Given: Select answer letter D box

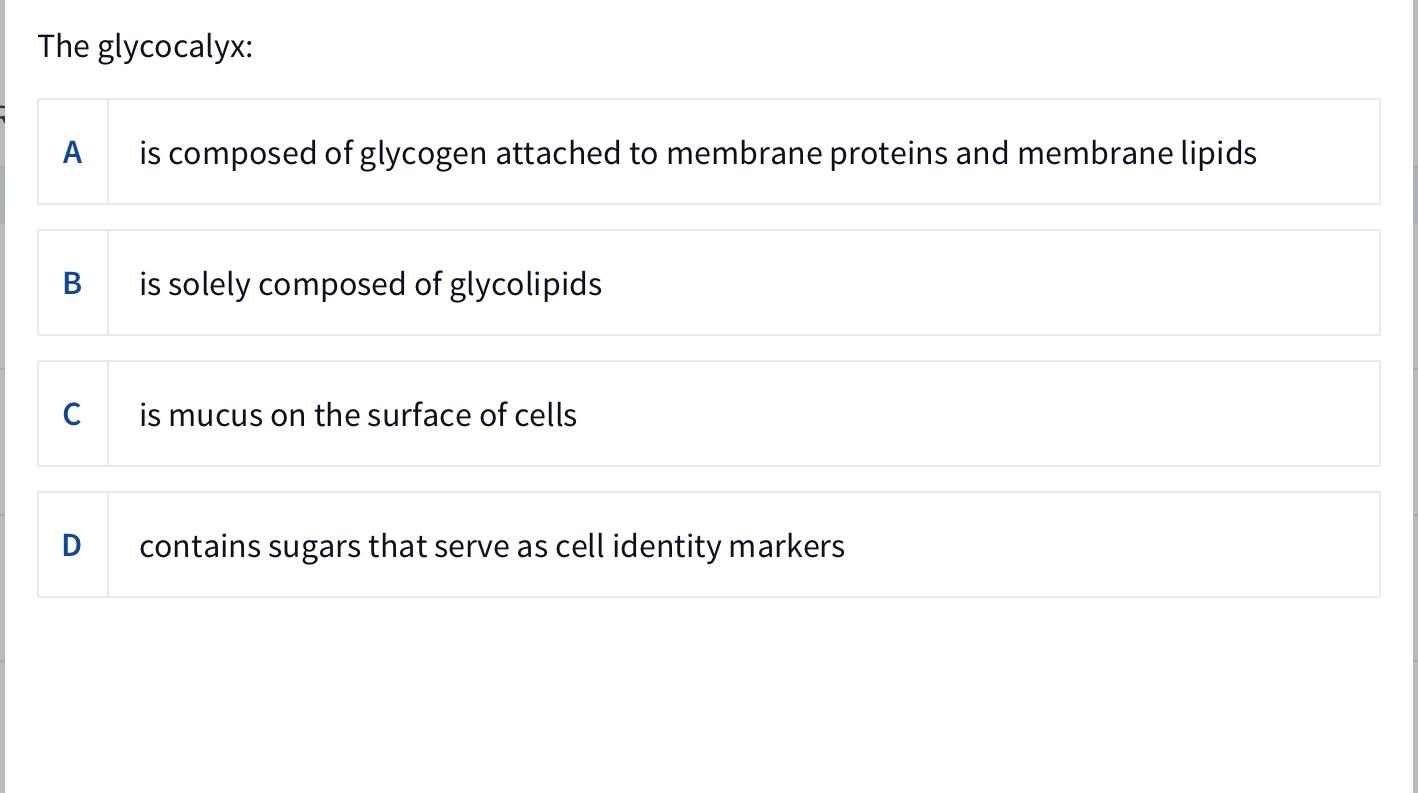Looking at the screenshot, I should point(72,545).
